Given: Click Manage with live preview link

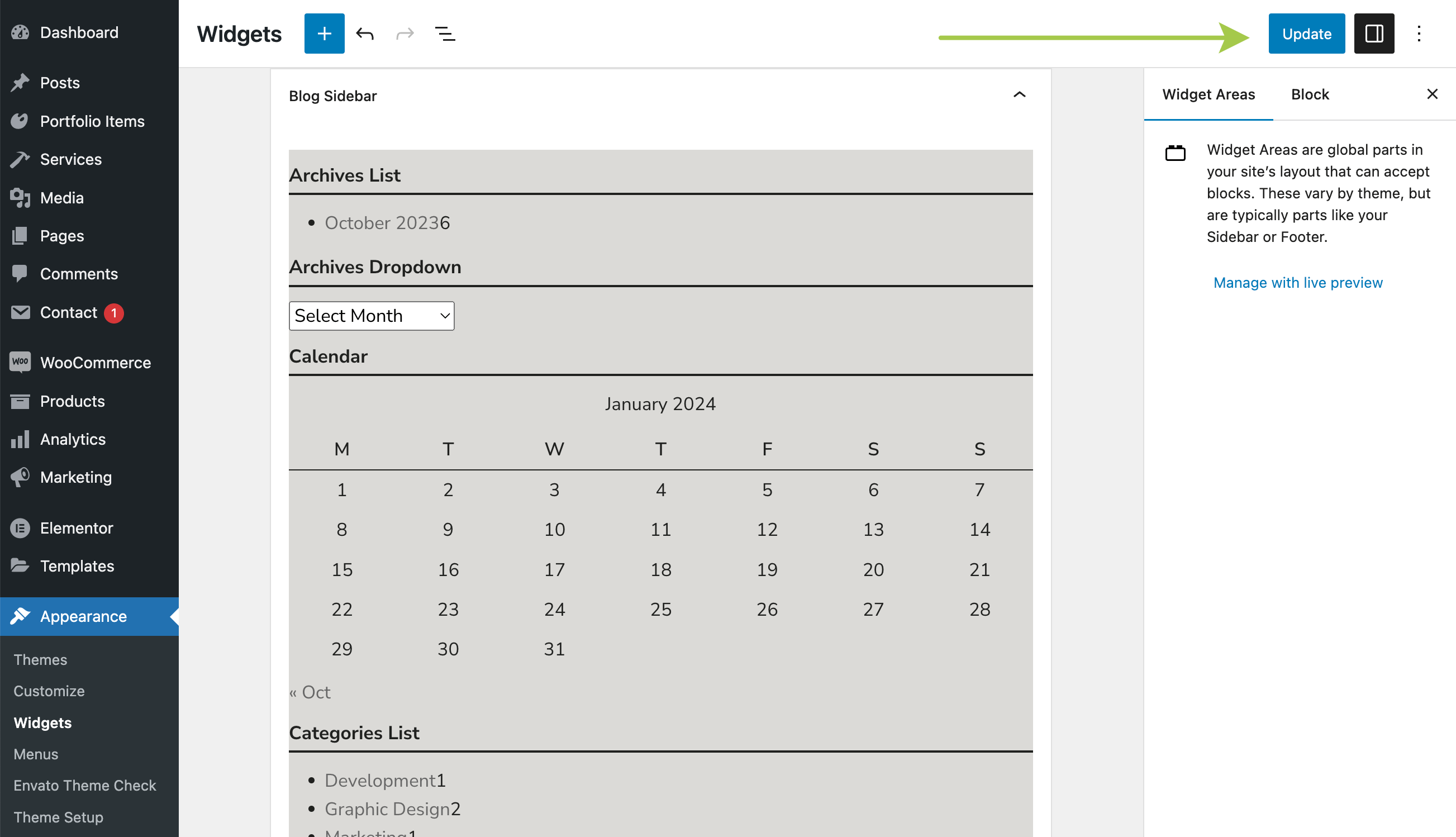Looking at the screenshot, I should click(1297, 282).
